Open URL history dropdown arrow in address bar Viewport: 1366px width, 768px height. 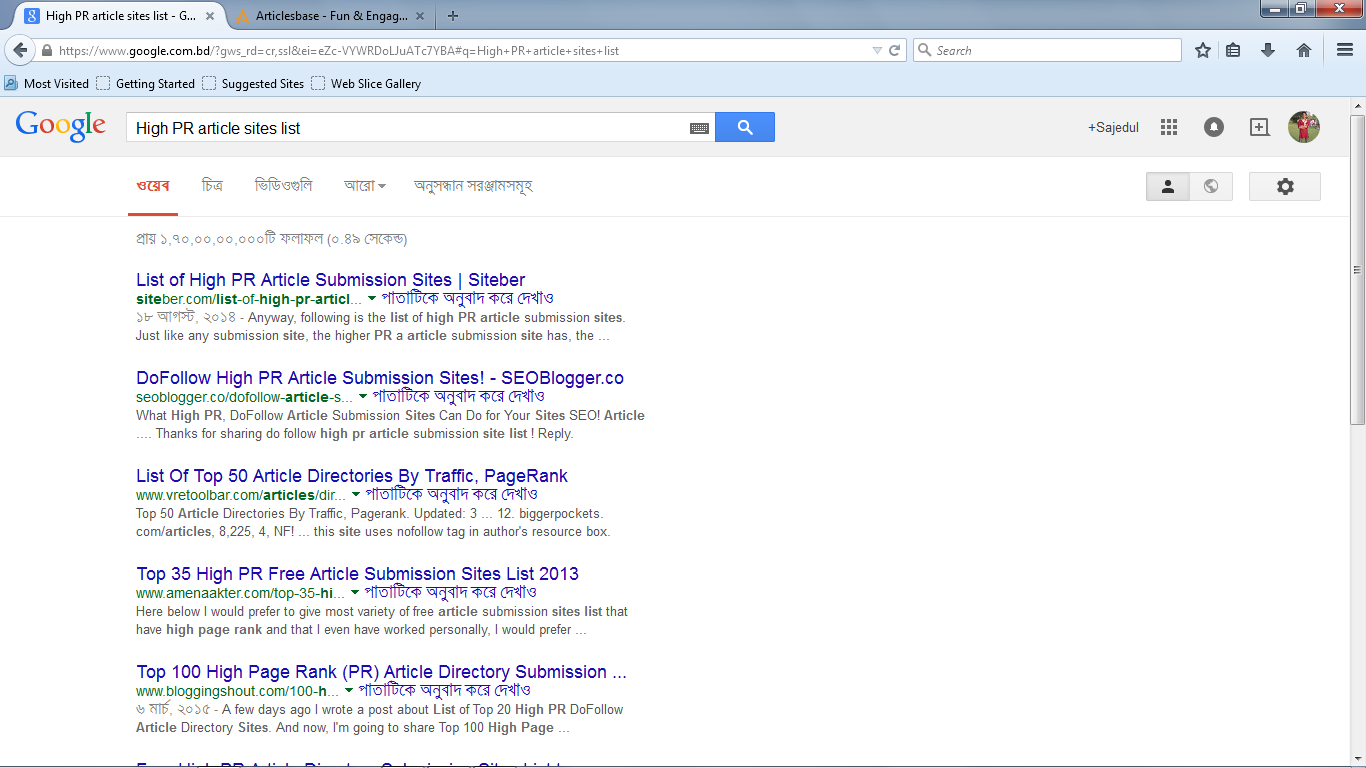877,50
